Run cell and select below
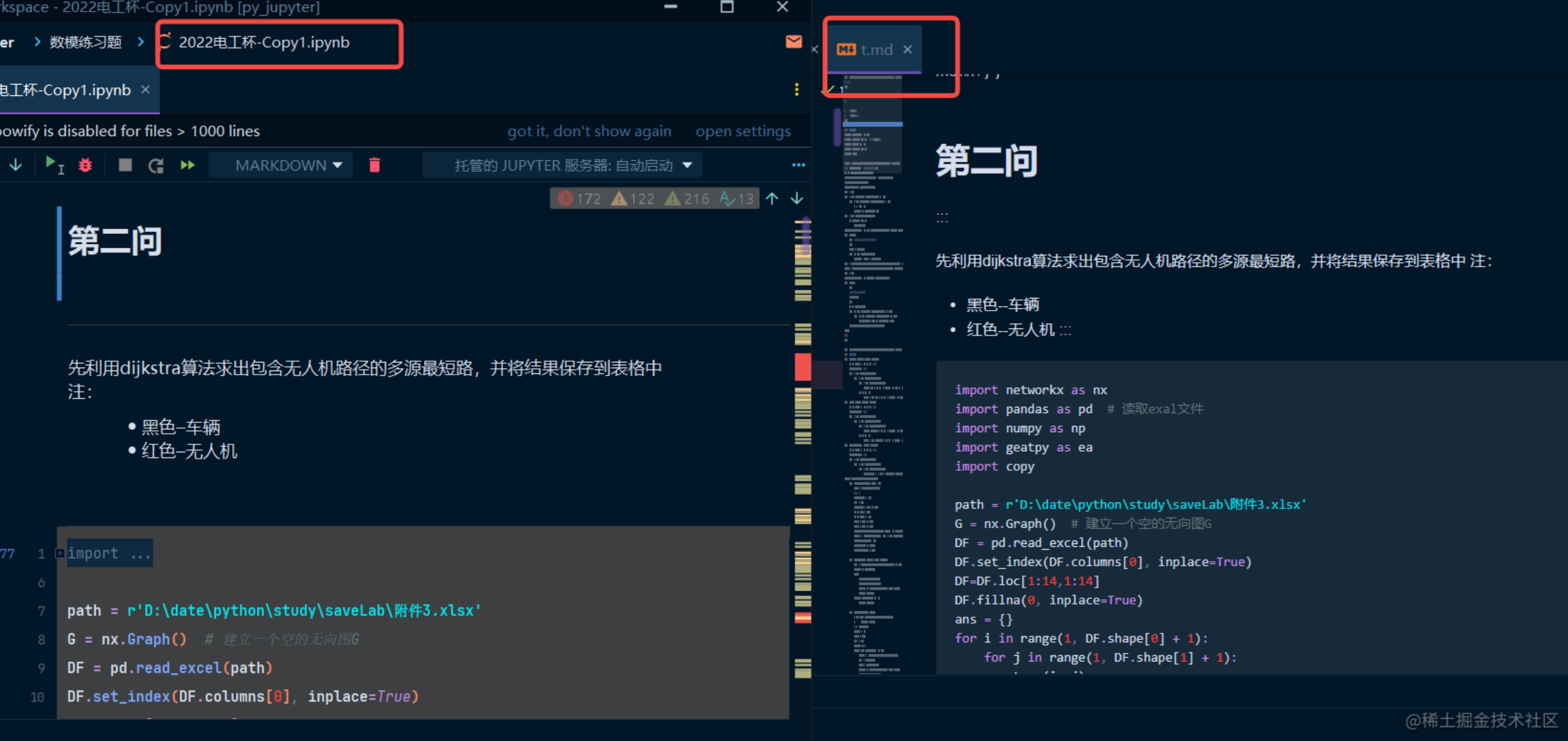The width and height of the screenshot is (1568, 741). click(54, 165)
